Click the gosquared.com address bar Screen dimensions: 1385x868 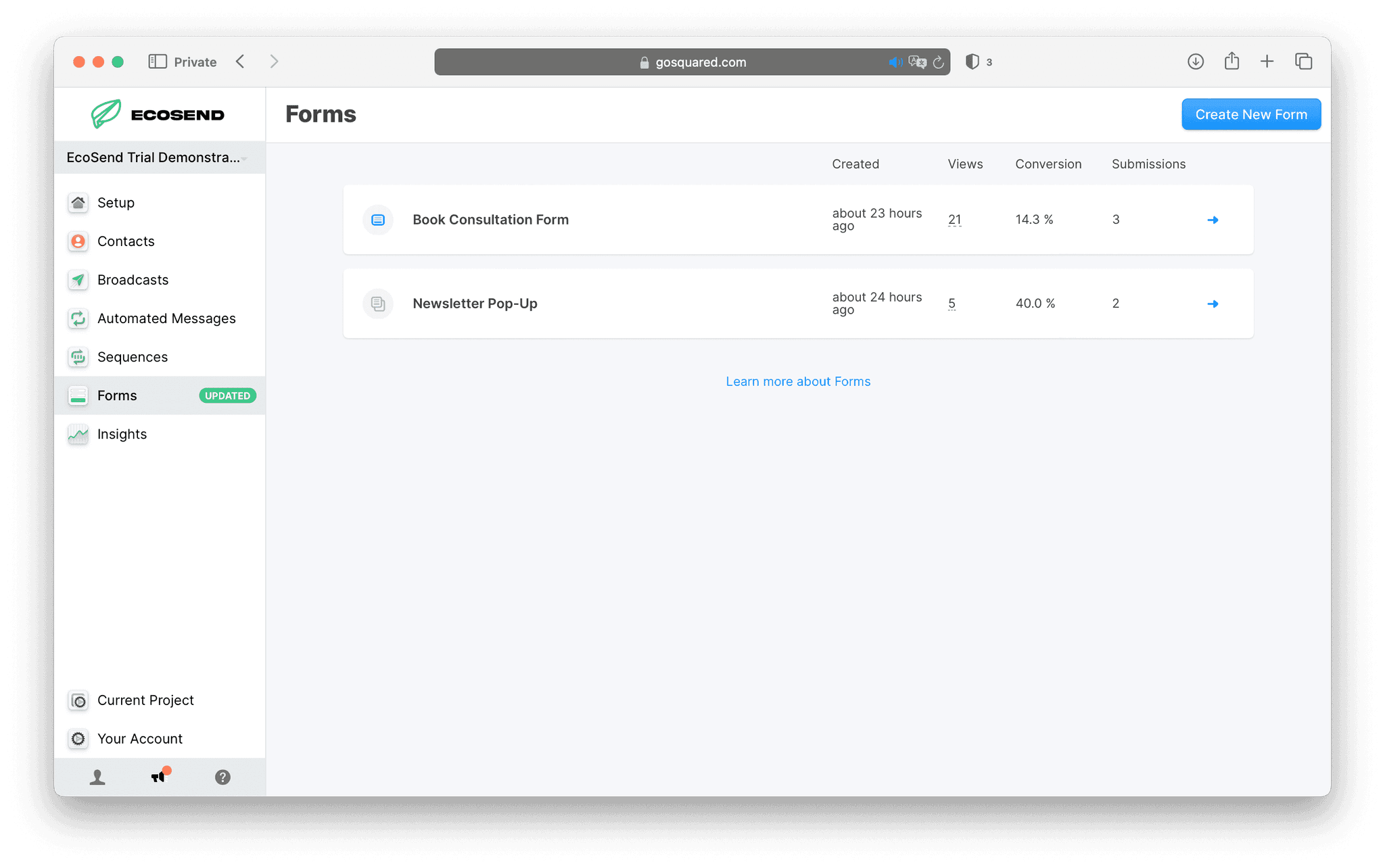click(692, 62)
